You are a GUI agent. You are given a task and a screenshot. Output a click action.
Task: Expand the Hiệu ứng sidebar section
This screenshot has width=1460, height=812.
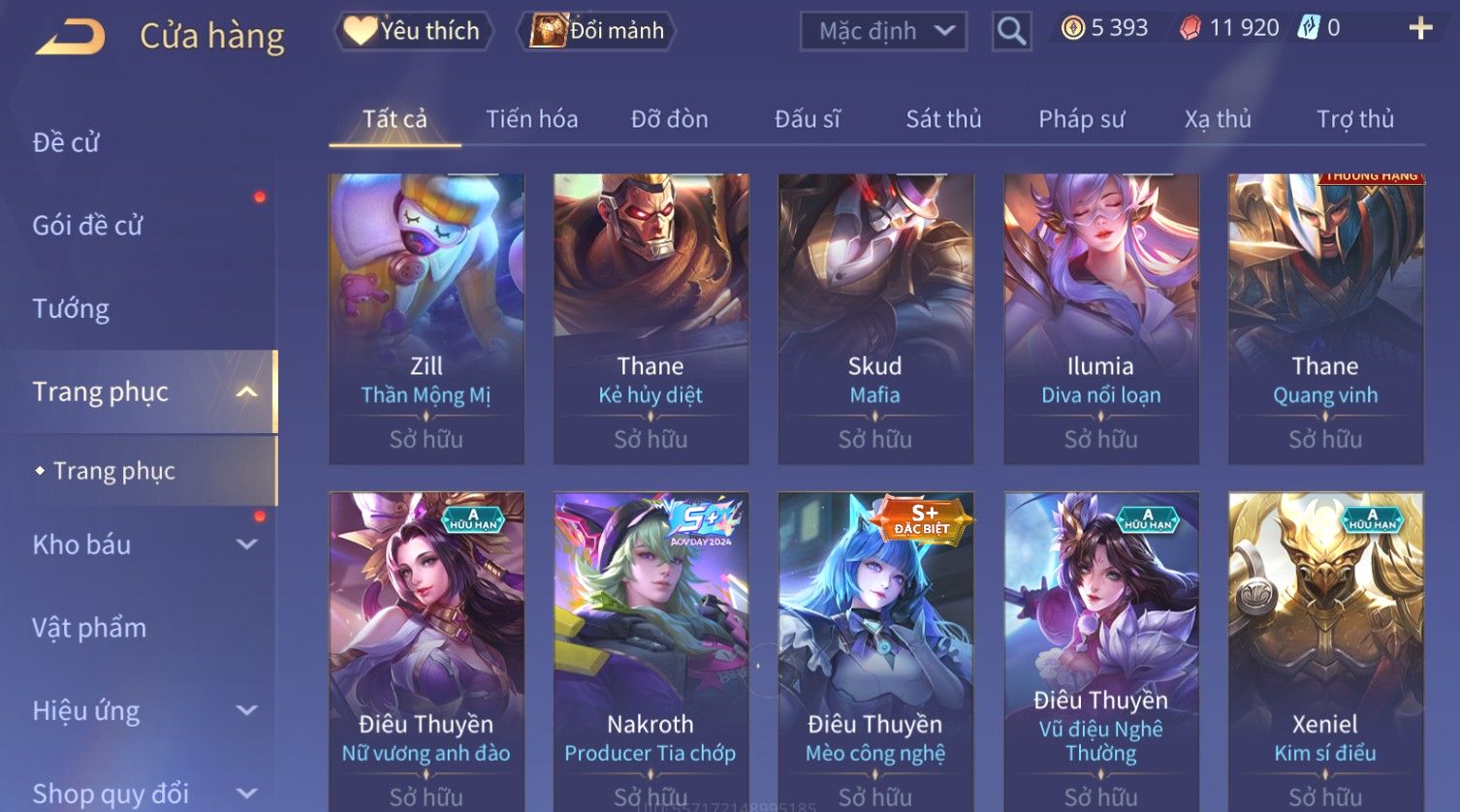pos(247,710)
